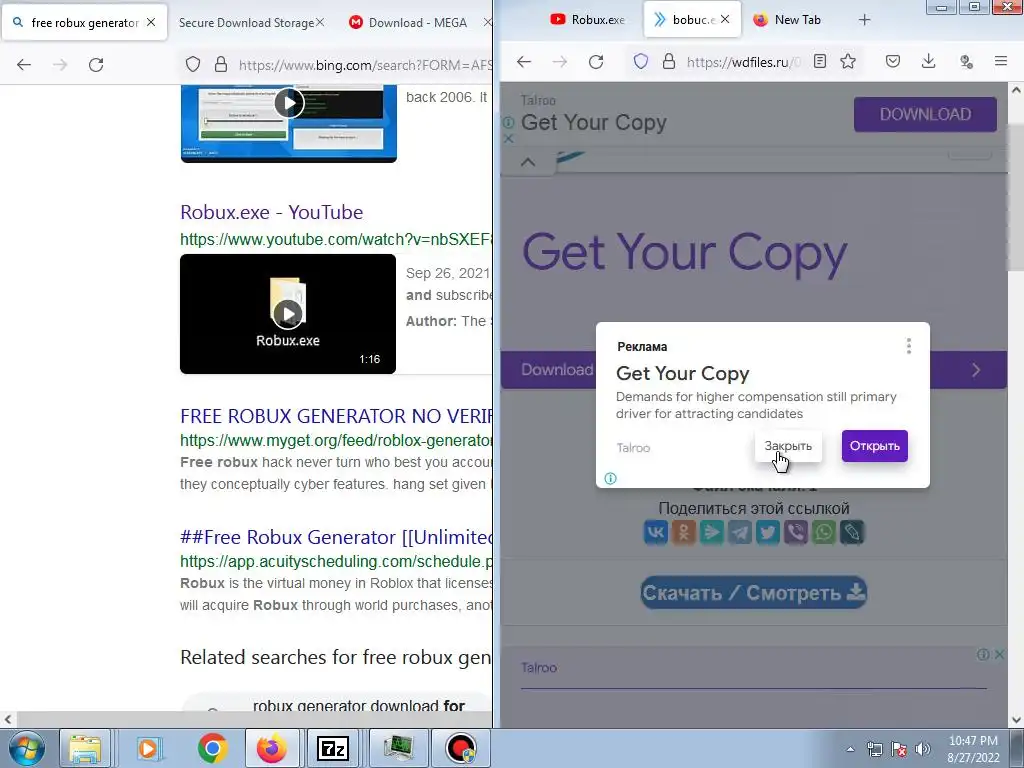1024x768 pixels.
Task: Go back in the wdfiles.ru window
Action: pyautogui.click(x=524, y=62)
